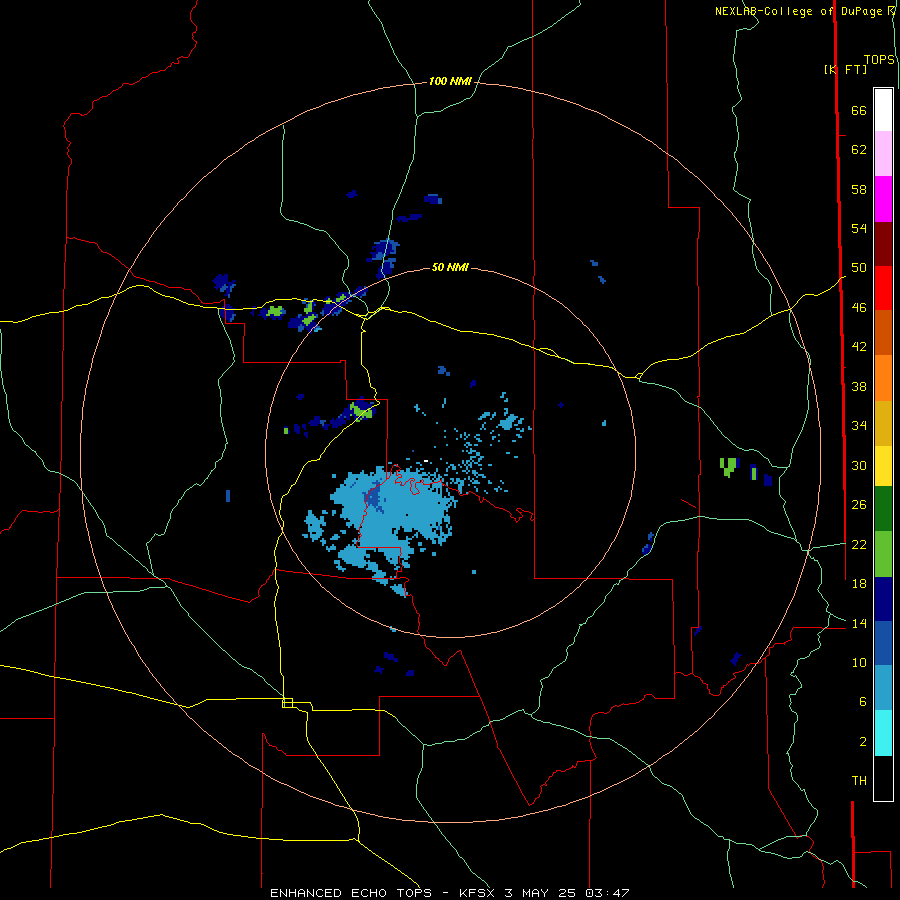Viewport: 900px width, 900px height.
Task: Click the TOPS legend title
Action: [879, 59]
